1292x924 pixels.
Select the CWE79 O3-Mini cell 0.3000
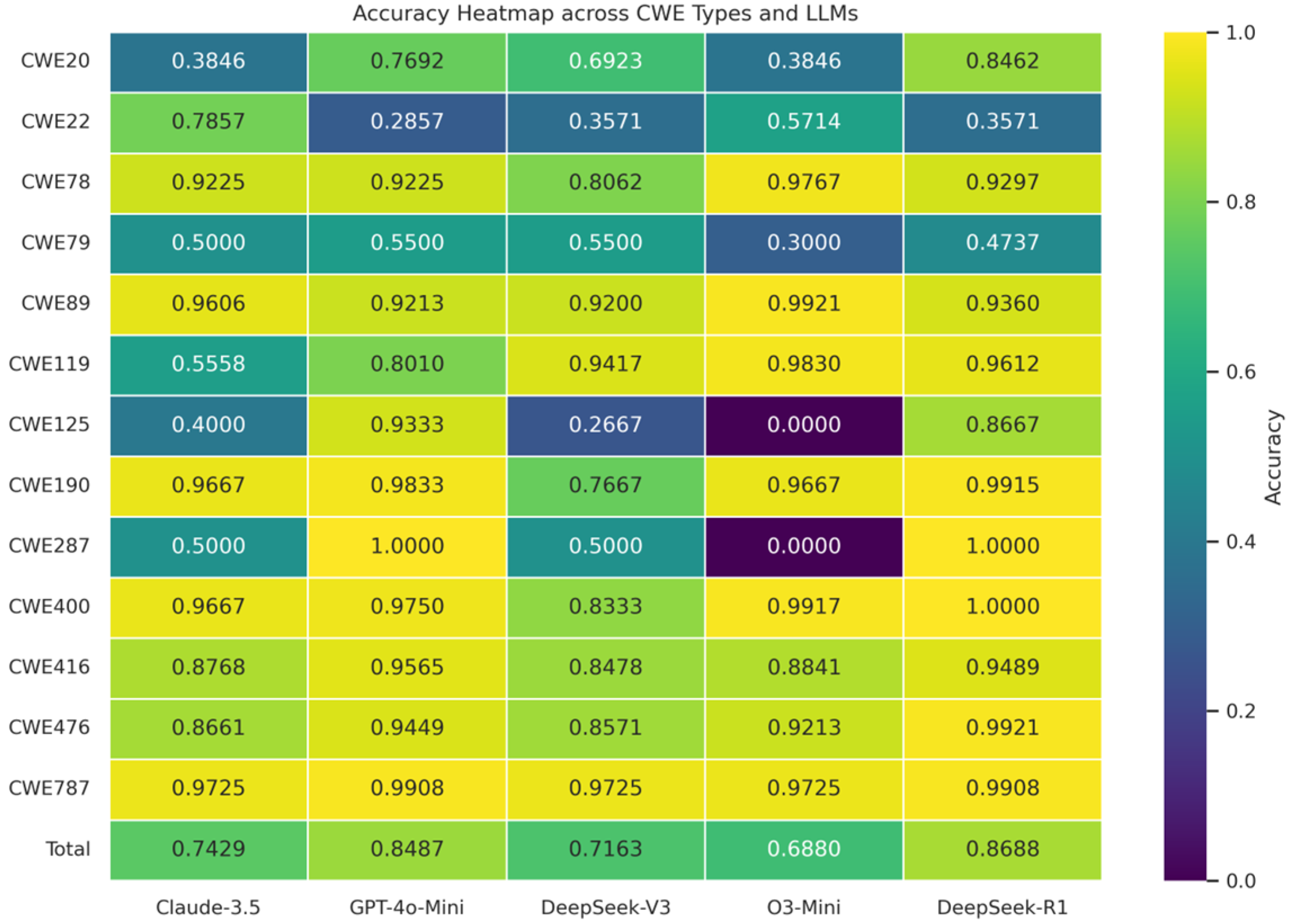804,244
